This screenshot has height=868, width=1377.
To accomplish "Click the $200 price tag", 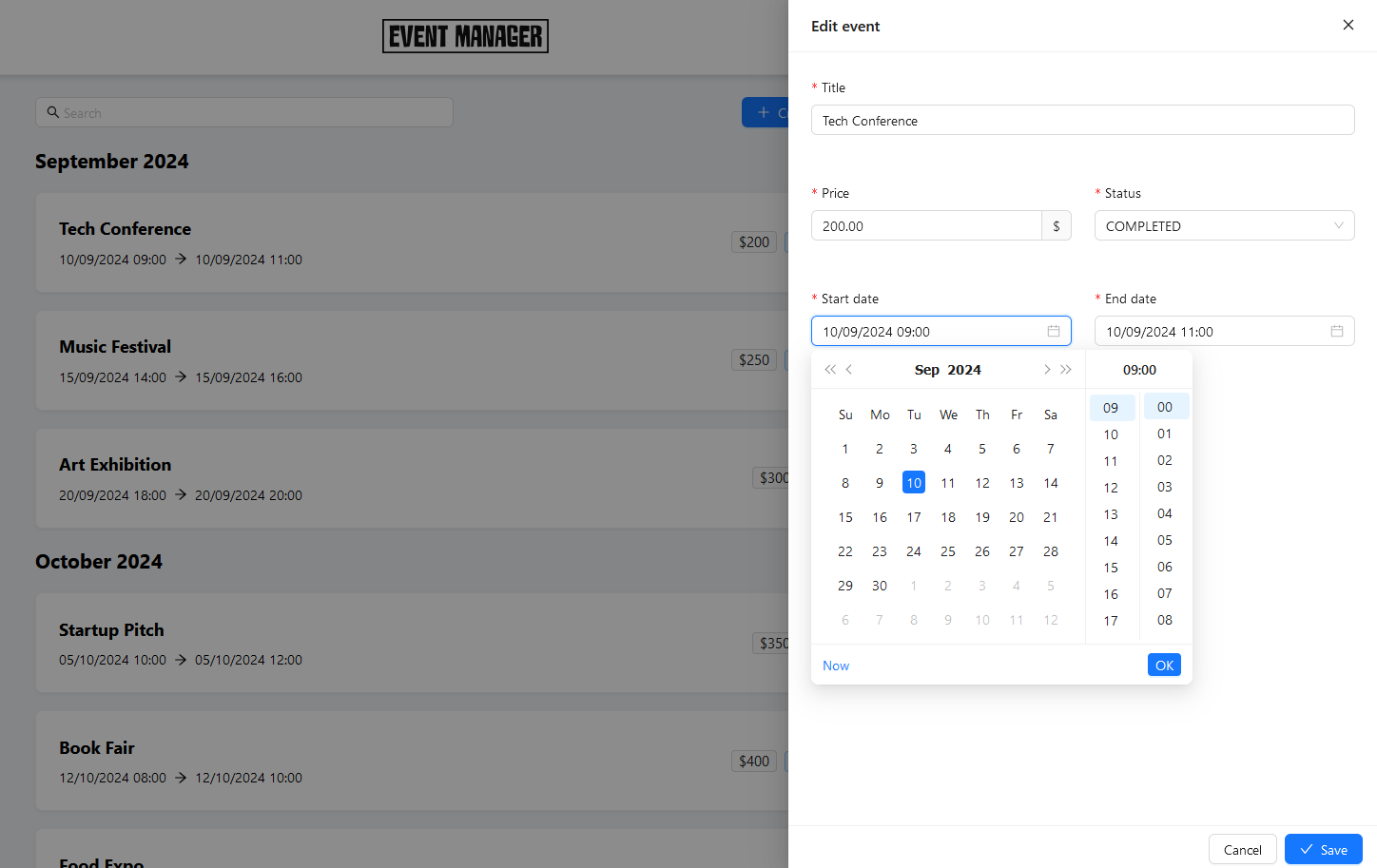I will [x=754, y=241].
